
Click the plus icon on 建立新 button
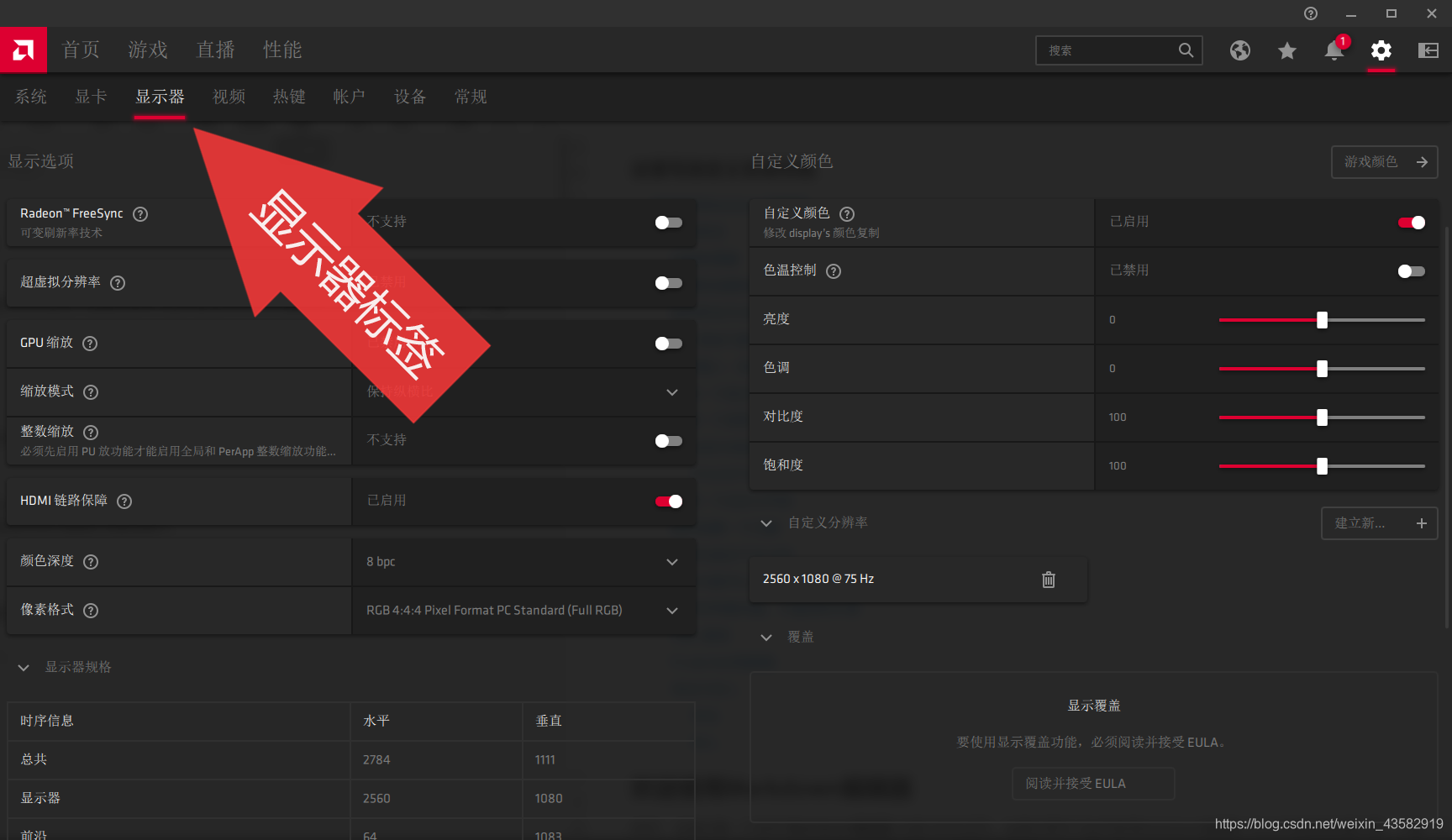point(1422,523)
